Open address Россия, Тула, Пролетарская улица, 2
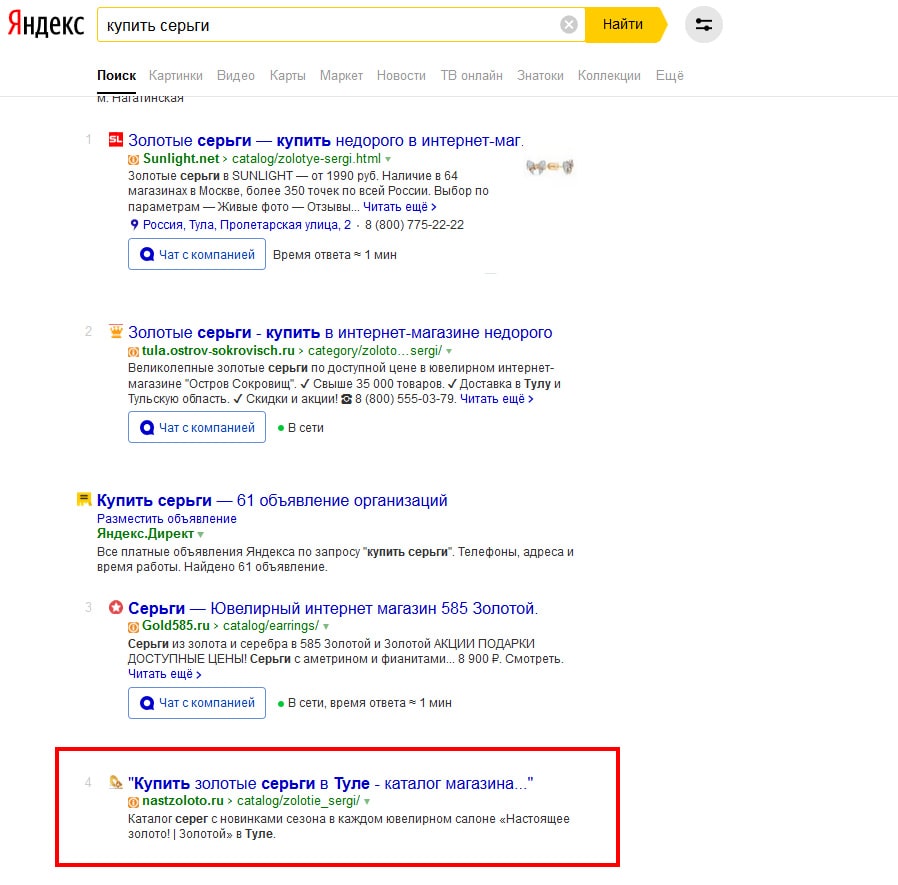This screenshot has width=898, height=885. pos(247,225)
